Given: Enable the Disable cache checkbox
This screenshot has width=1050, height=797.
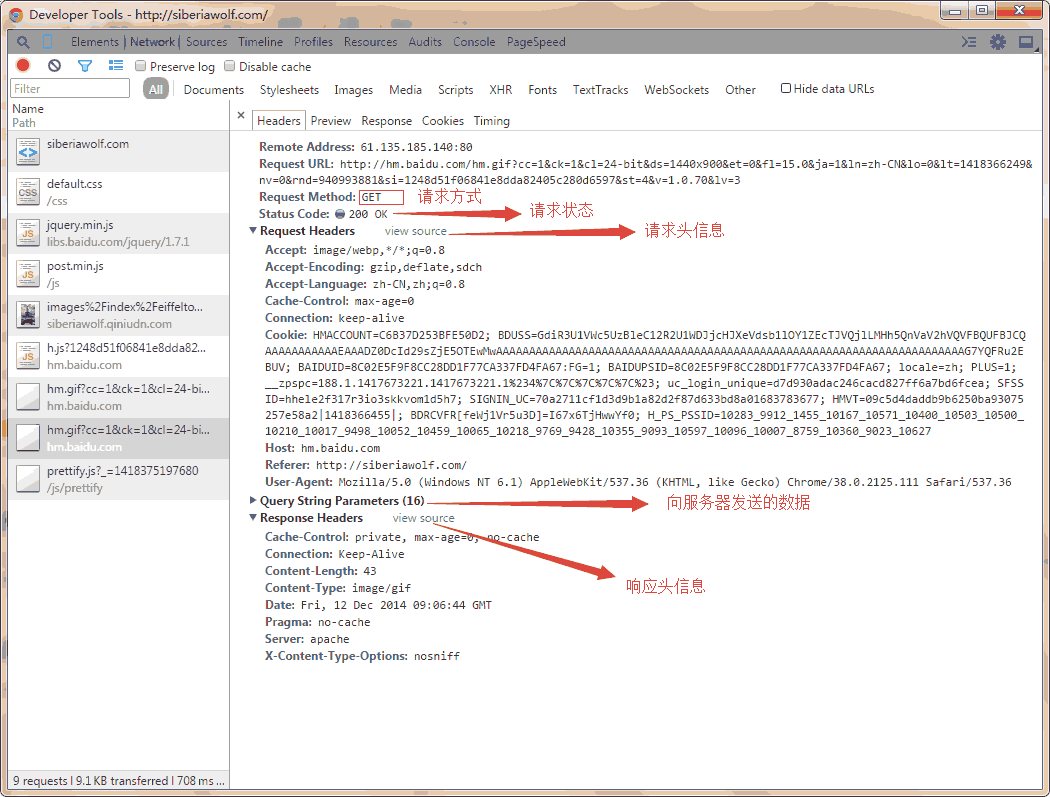Looking at the screenshot, I should click(x=230, y=66).
